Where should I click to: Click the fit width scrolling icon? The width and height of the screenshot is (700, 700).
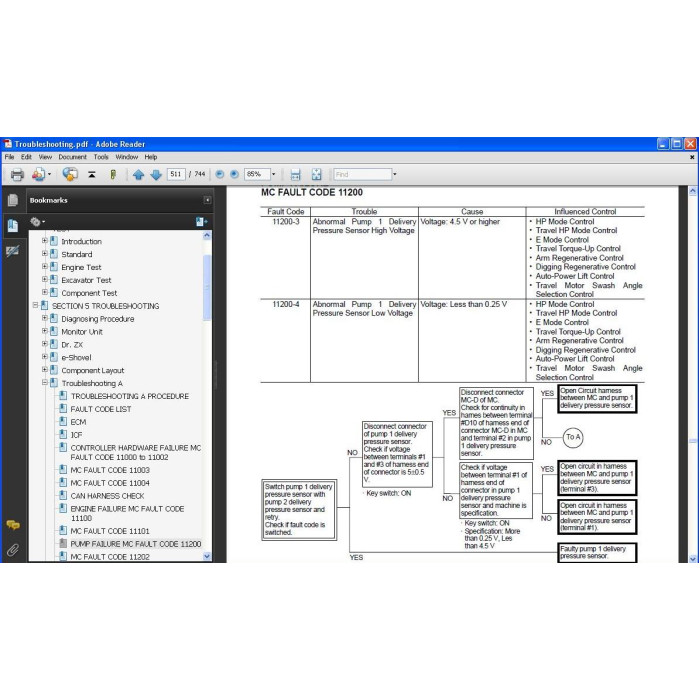tap(296, 175)
